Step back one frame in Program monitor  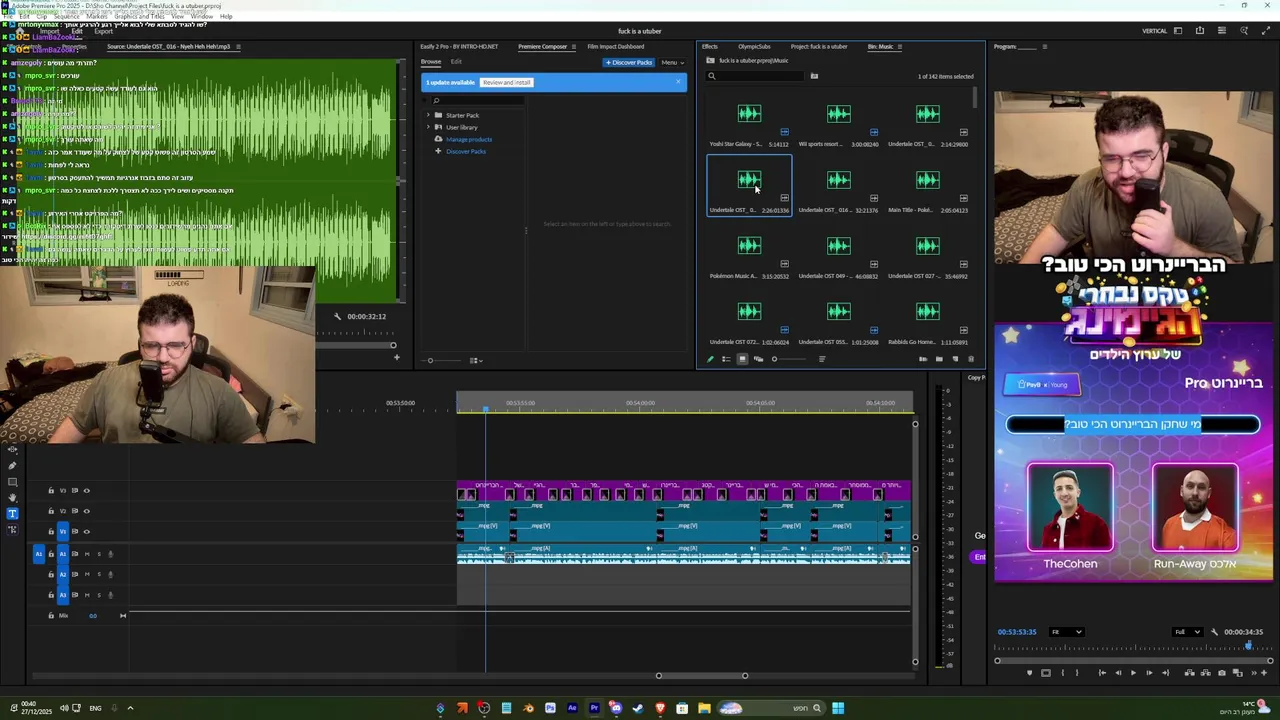1118,673
